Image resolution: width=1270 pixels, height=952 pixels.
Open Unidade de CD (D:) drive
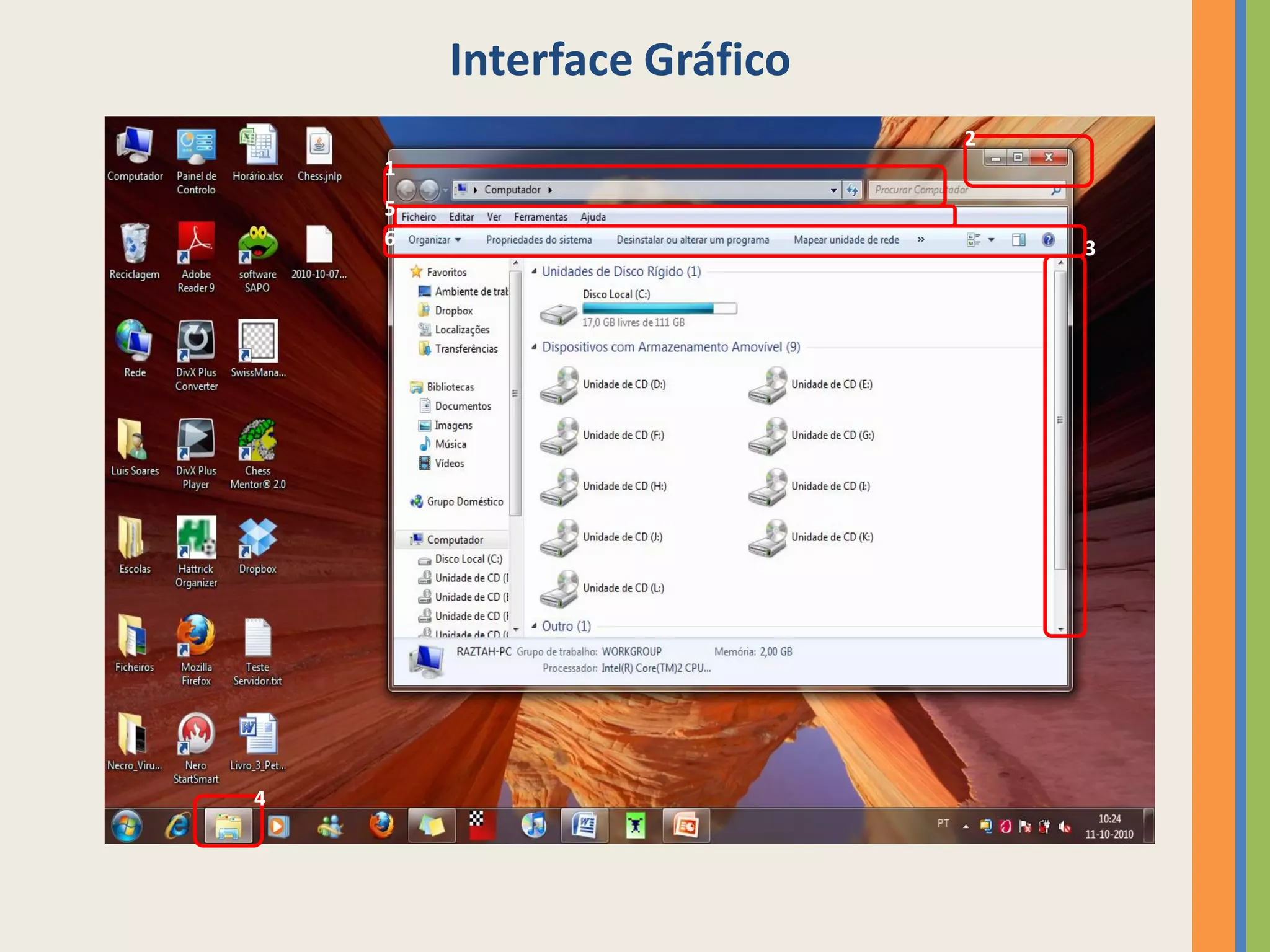[603, 384]
